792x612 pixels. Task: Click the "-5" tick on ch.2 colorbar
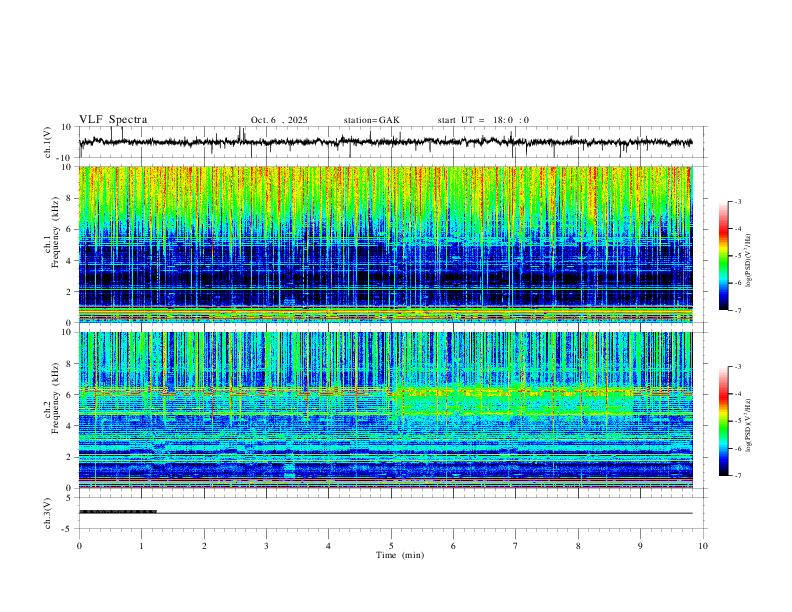point(737,421)
